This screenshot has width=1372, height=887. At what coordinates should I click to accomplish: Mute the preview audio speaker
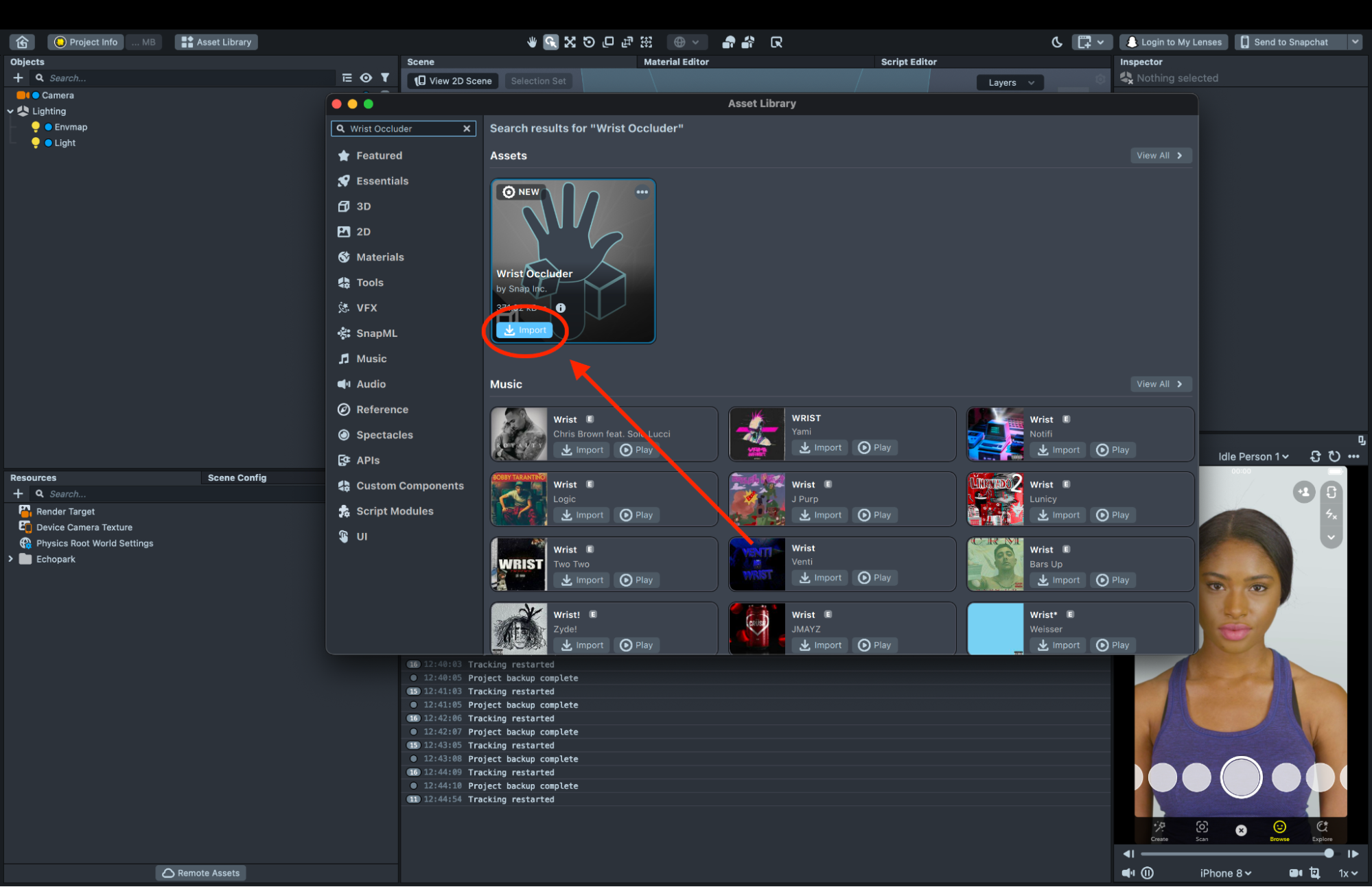coord(1128,873)
